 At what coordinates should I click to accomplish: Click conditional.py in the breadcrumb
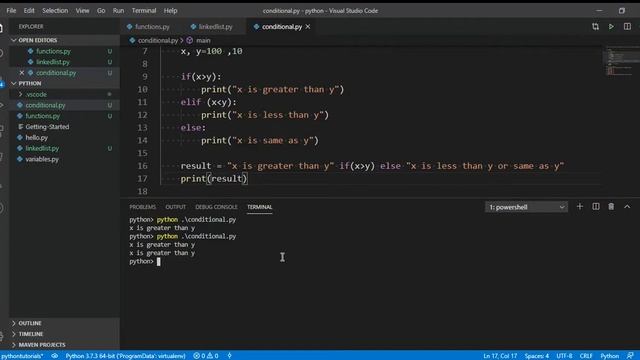[158, 40]
